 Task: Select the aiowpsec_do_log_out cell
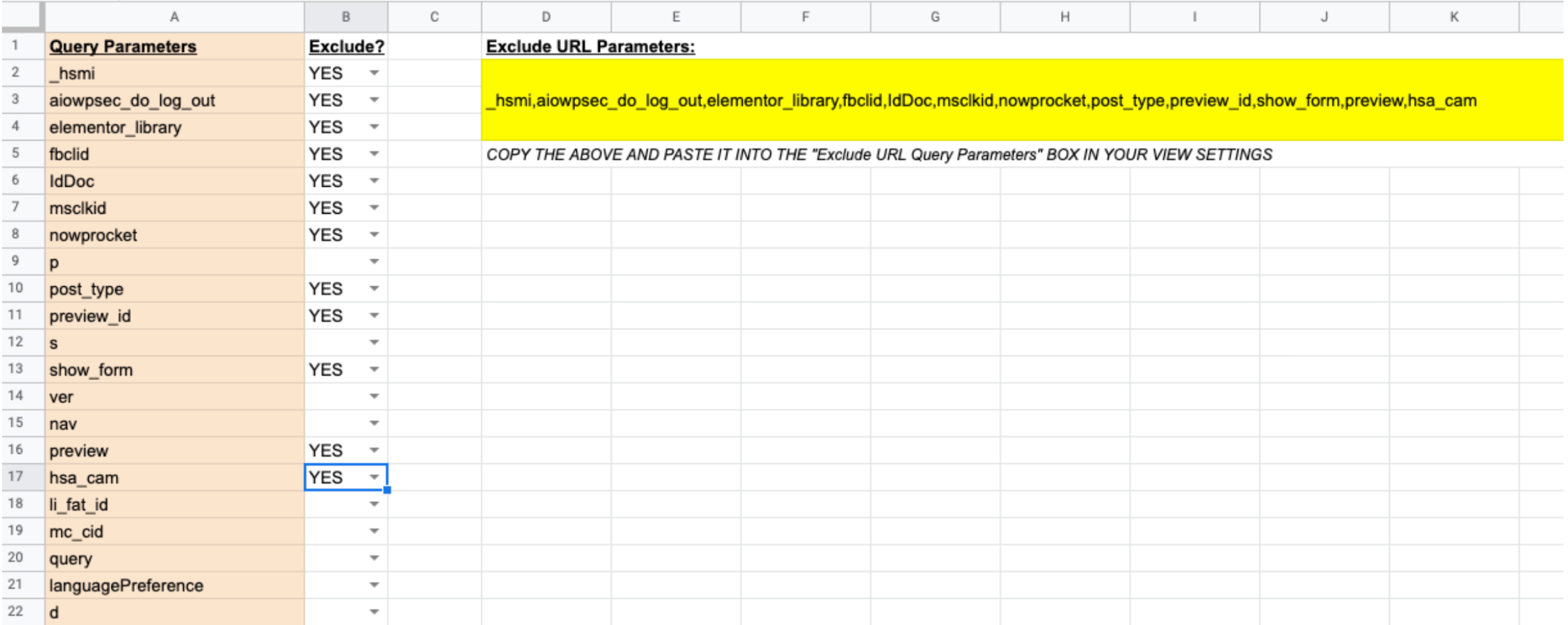click(175, 100)
